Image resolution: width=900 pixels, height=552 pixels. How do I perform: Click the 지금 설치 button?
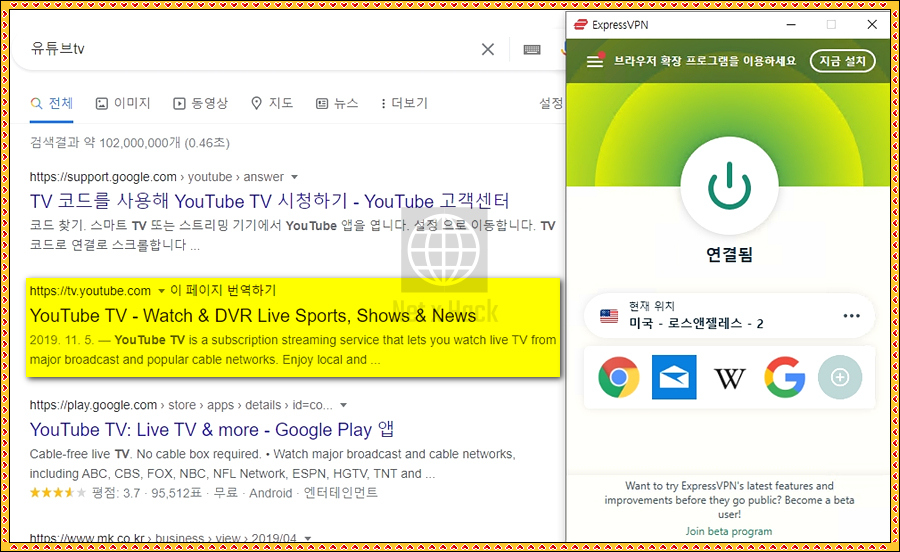coord(842,61)
